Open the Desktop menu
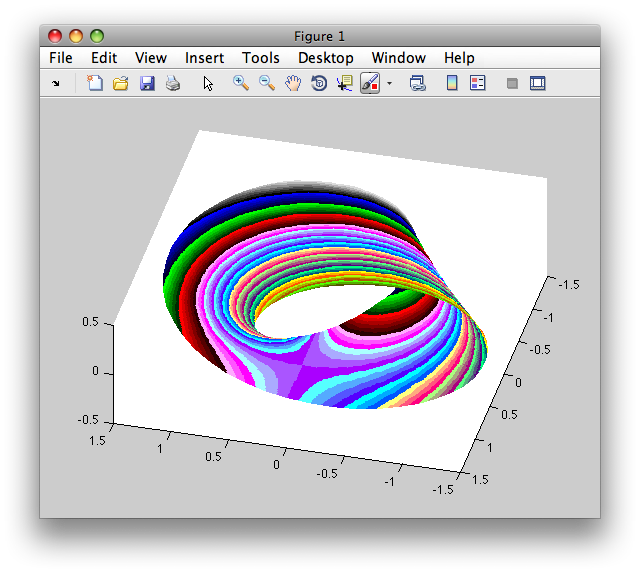Screen dimensions: 640x573 coord(326,58)
